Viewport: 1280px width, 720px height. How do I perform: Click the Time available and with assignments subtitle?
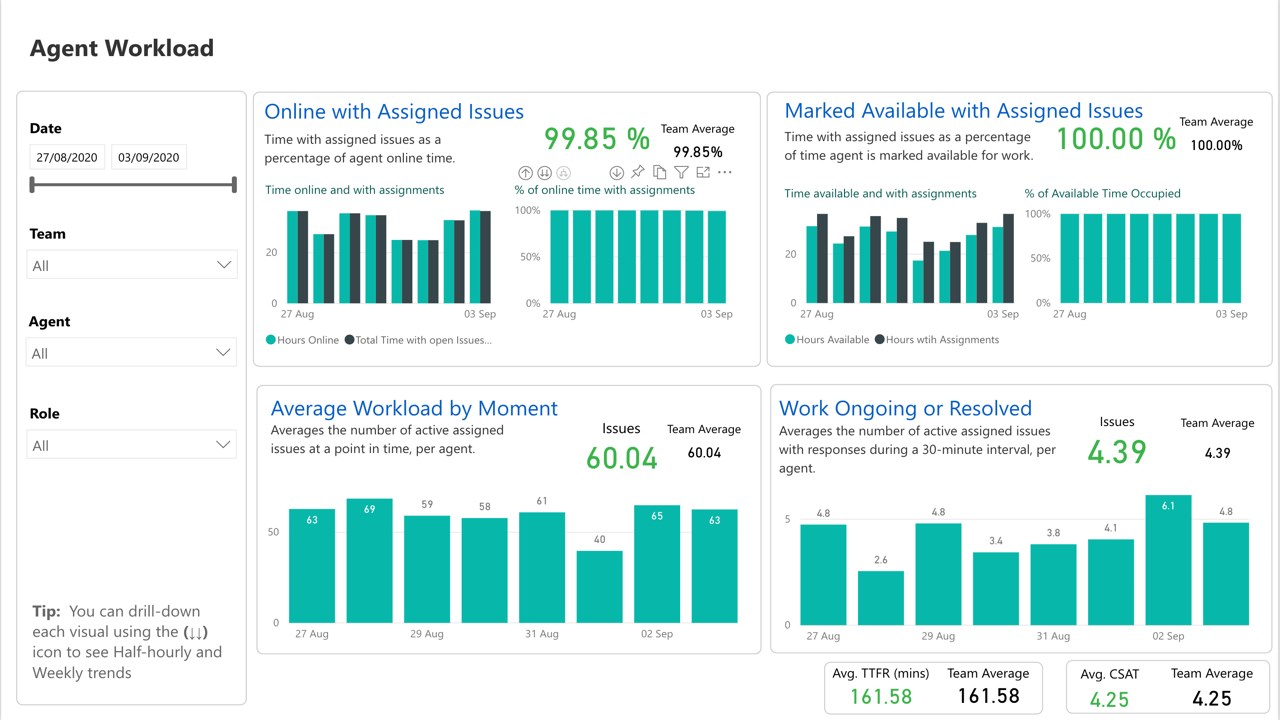pos(881,193)
